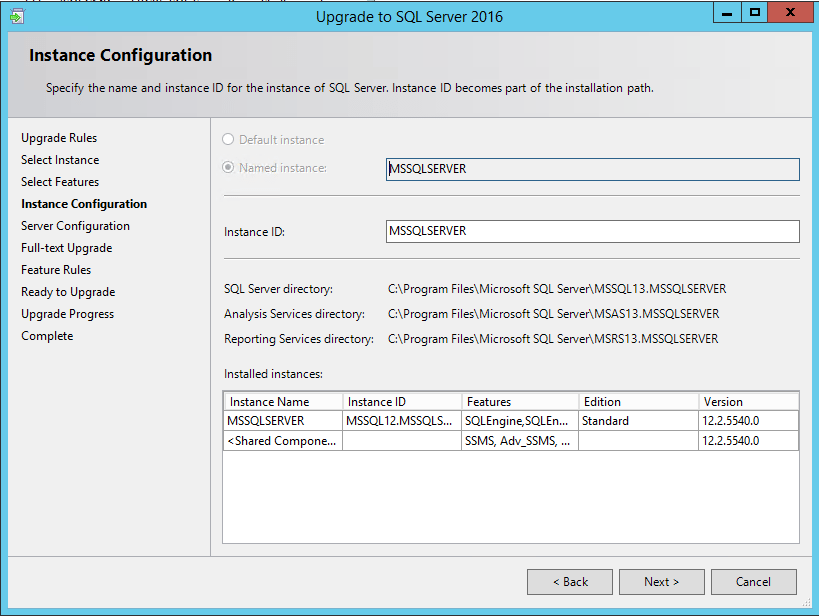Open the "Select Instance" step
Viewport: 819px width, 616px height.
tap(58, 159)
